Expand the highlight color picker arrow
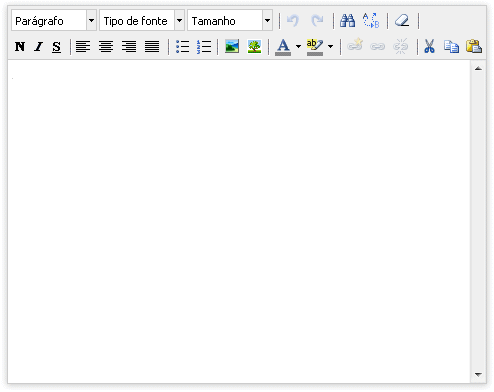Screen dimensions: 494x392 [x=330, y=47]
